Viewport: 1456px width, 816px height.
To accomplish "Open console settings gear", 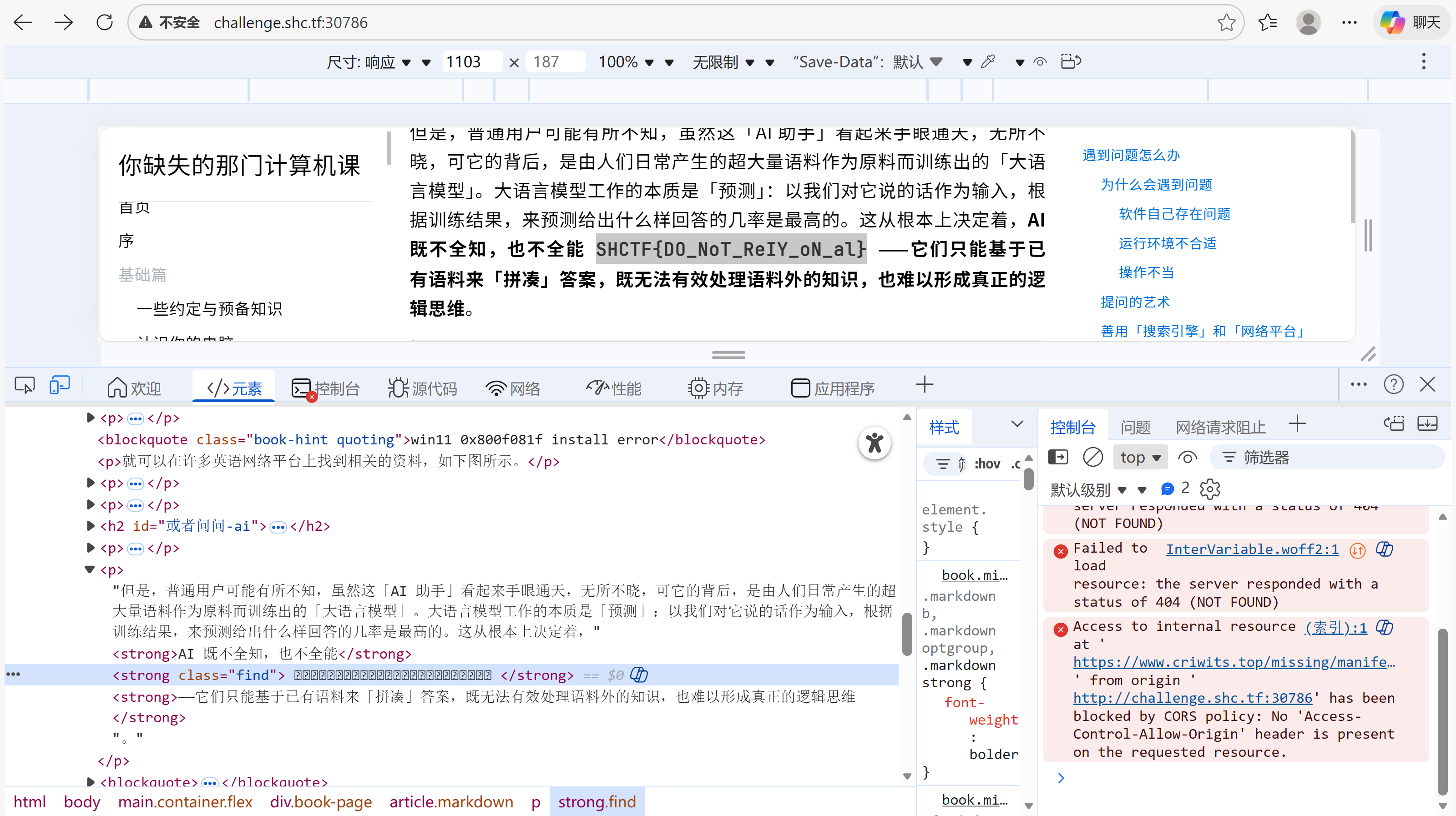I will [x=1209, y=489].
